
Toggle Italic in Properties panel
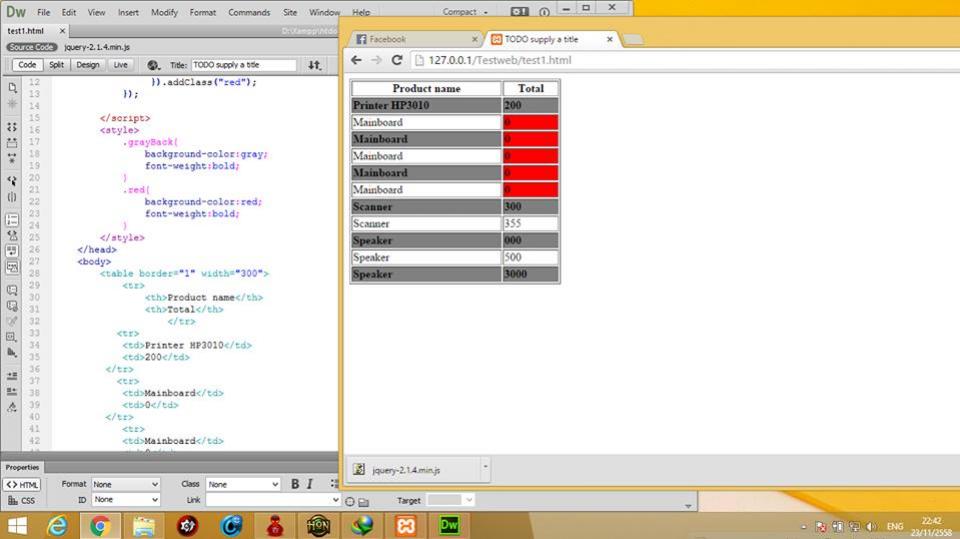[310, 484]
